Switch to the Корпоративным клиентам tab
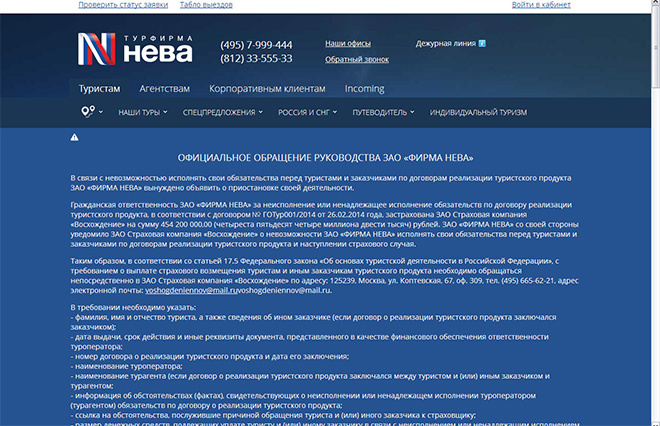Viewport: 660px width, 426px height. 267,89
